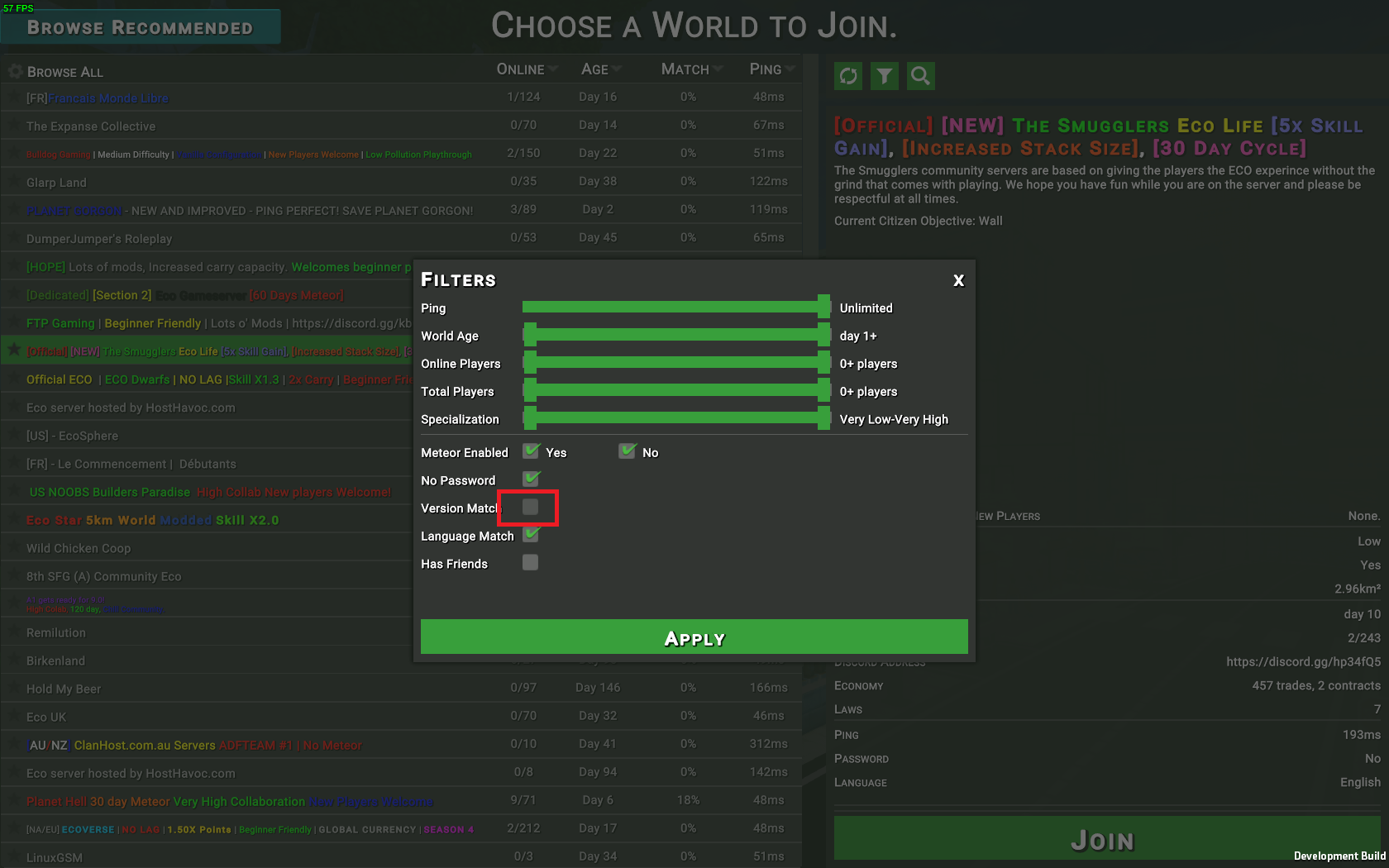The image size is (1389, 868).
Task: Select the Eco UK server
Action: point(402,717)
